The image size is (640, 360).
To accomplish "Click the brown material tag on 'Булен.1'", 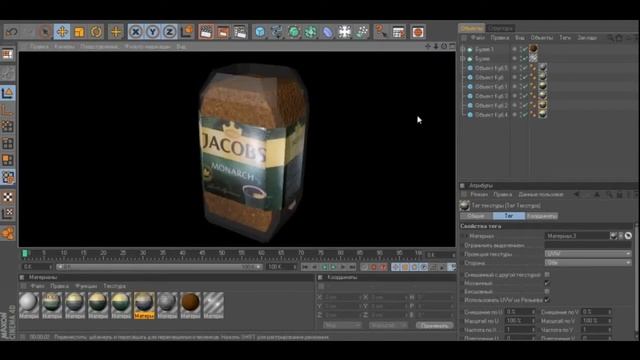I will 533,49.
